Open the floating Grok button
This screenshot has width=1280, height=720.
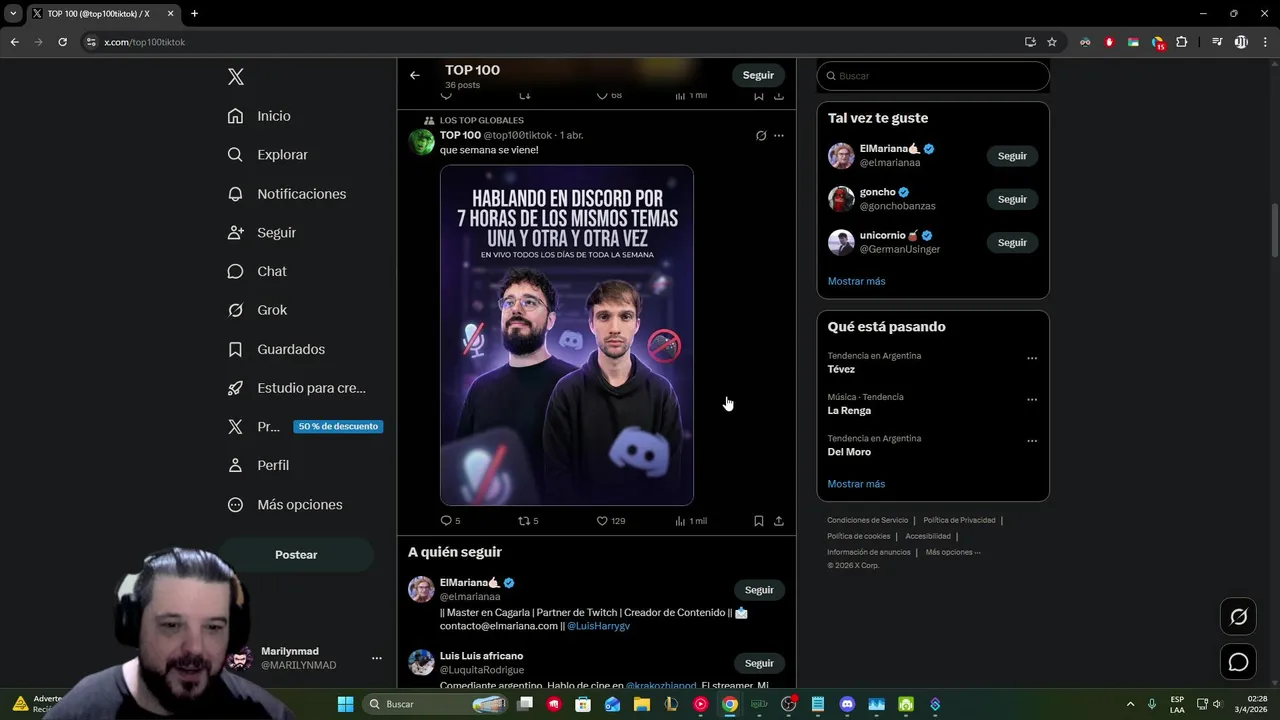(1238, 617)
